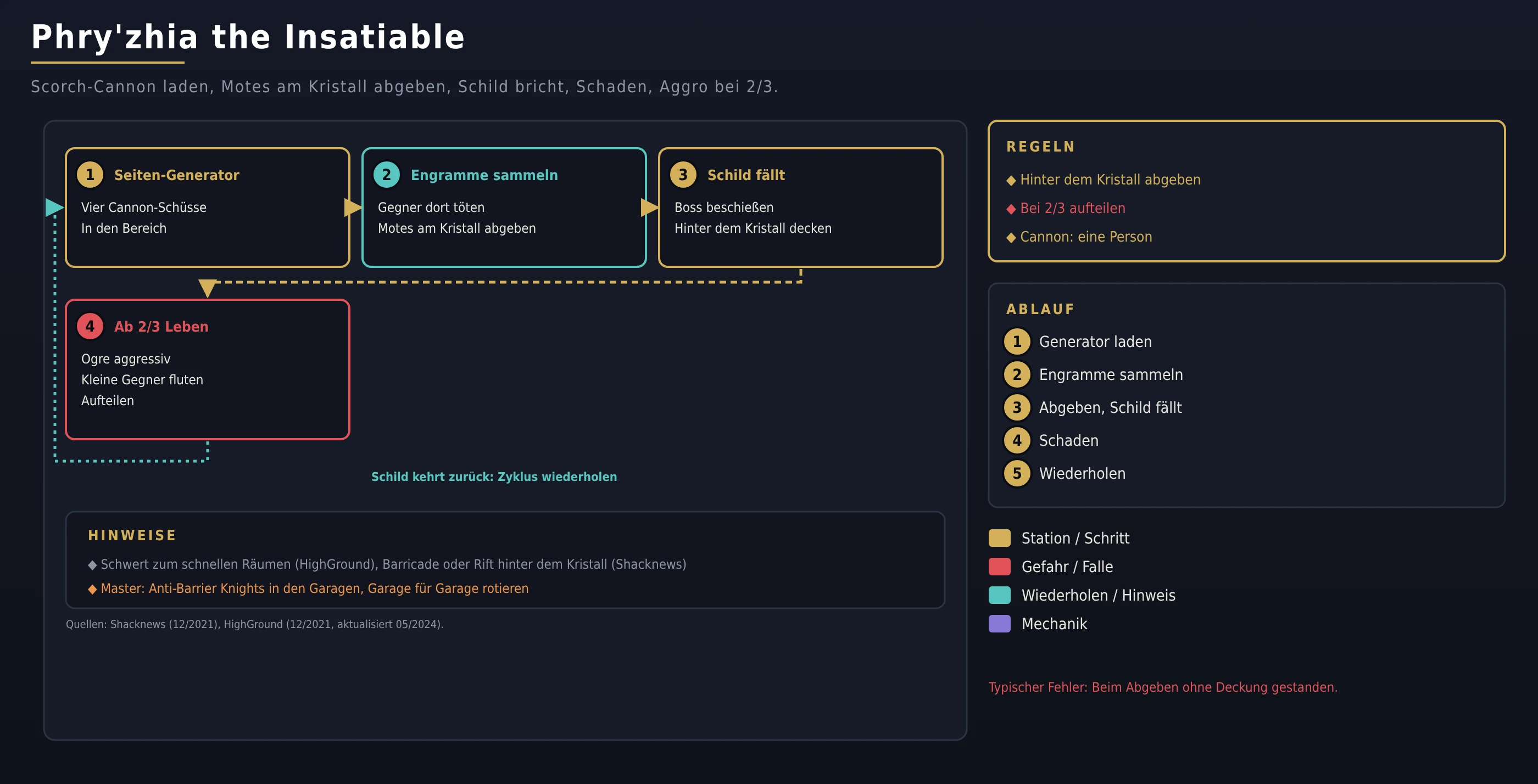Click the red diamond bullet before Bei 2/3 aufteilen
The image size is (1538, 784).
[x=1011, y=209]
